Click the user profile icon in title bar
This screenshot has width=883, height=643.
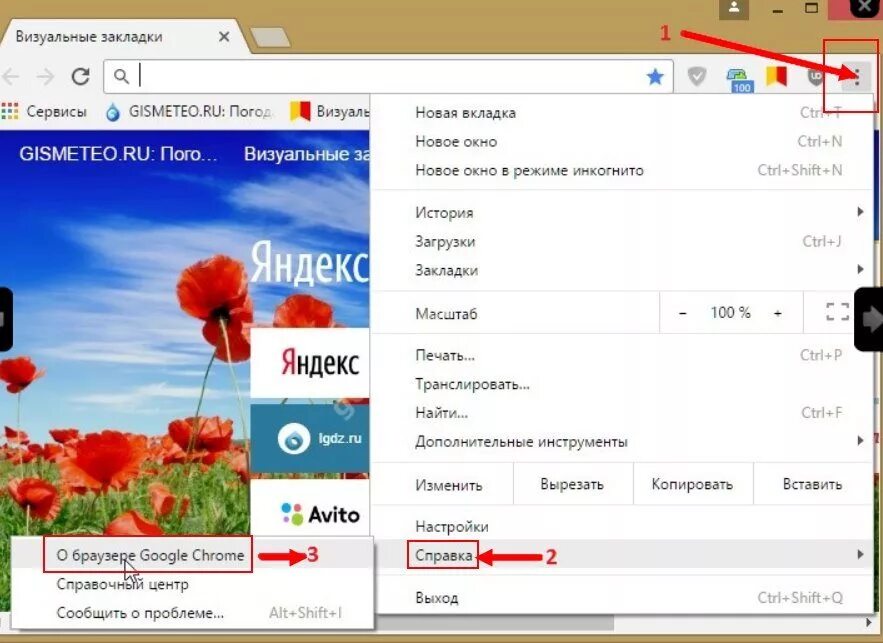click(x=734, y=8)
